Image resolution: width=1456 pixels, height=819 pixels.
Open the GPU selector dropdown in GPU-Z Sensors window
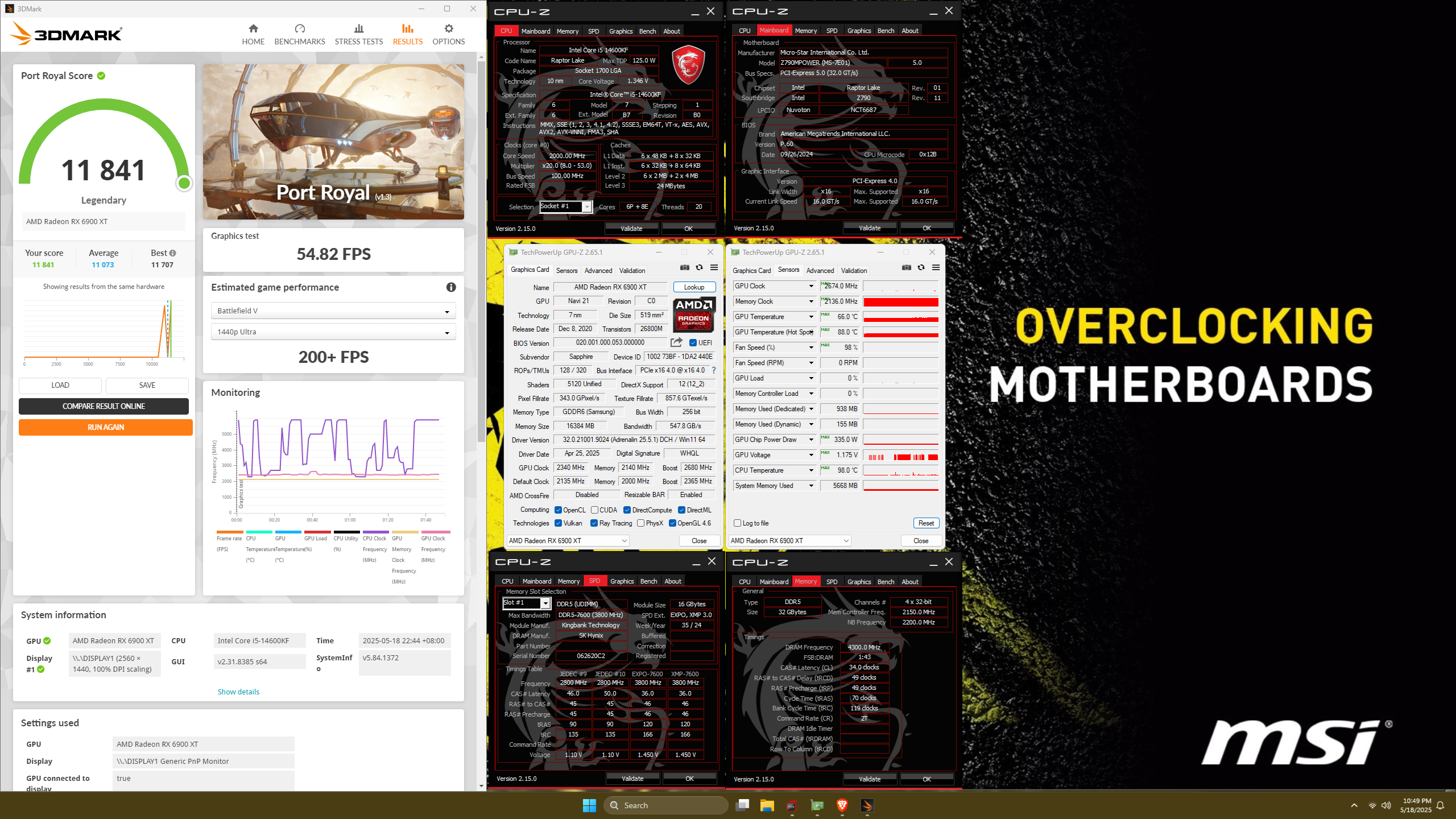point(789,541)
